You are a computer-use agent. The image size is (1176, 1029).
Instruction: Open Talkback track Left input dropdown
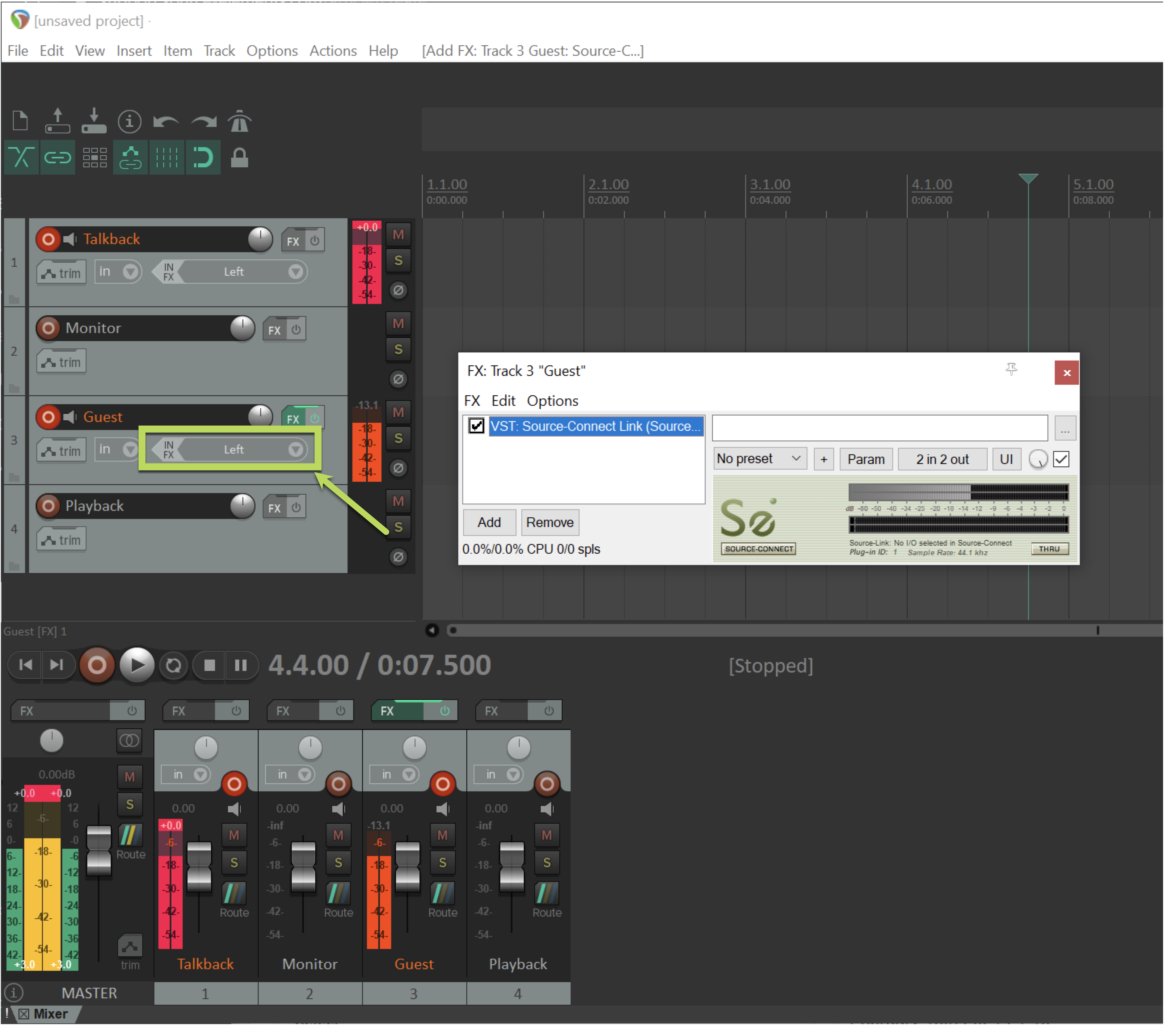click(296, 272)
